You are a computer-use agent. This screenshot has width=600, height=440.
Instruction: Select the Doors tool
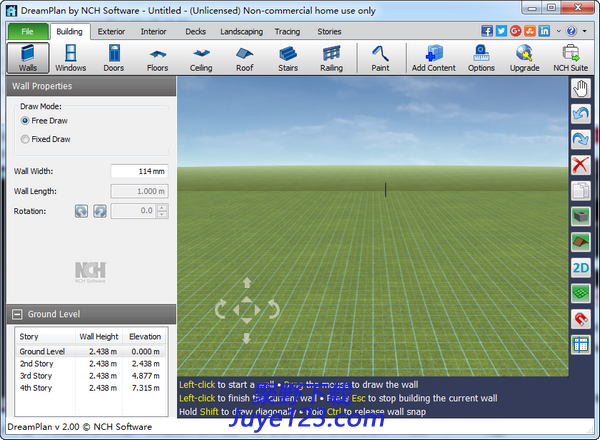[x=114, y=58]
